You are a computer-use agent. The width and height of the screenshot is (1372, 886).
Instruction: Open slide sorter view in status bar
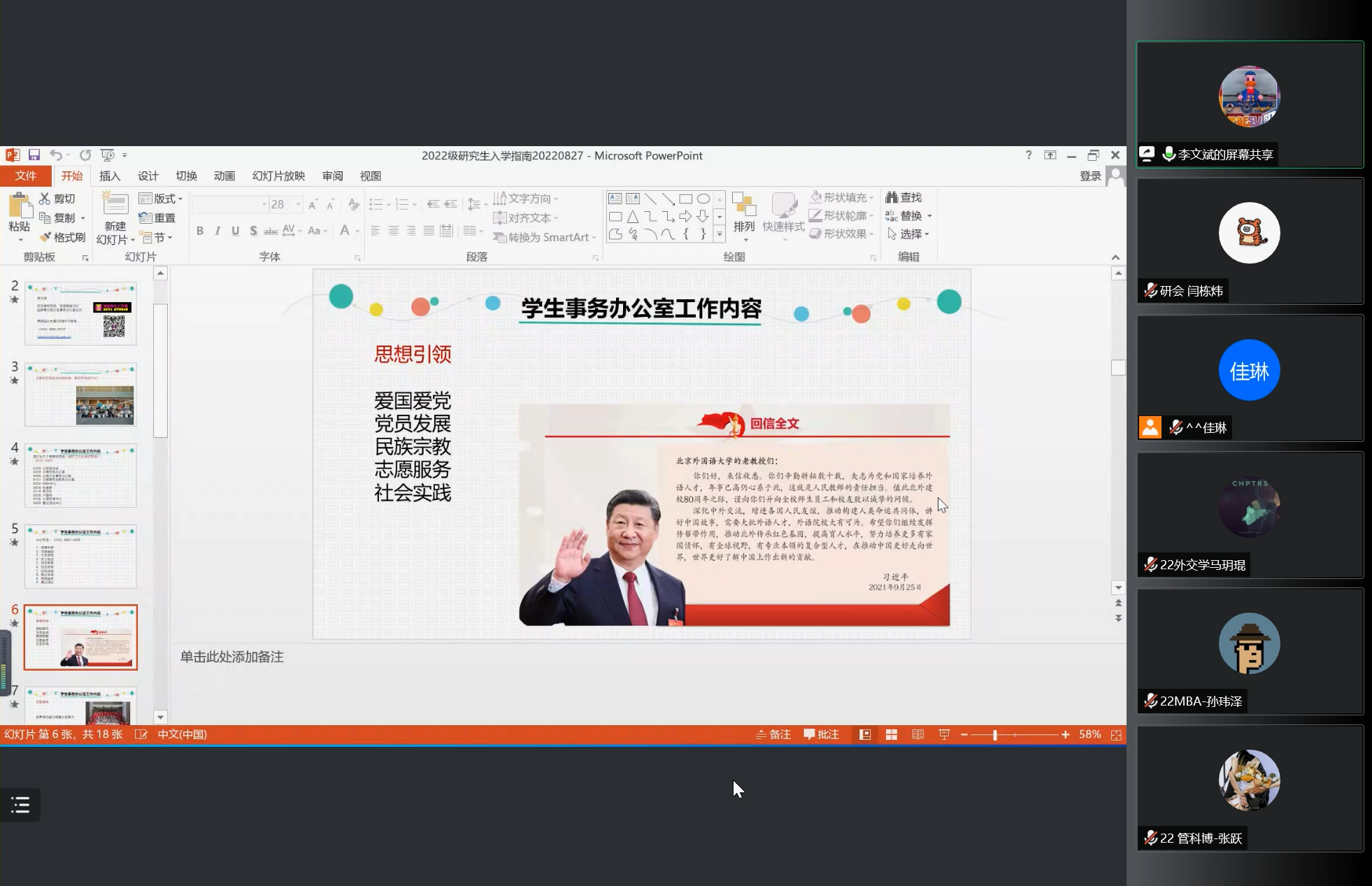892,734
